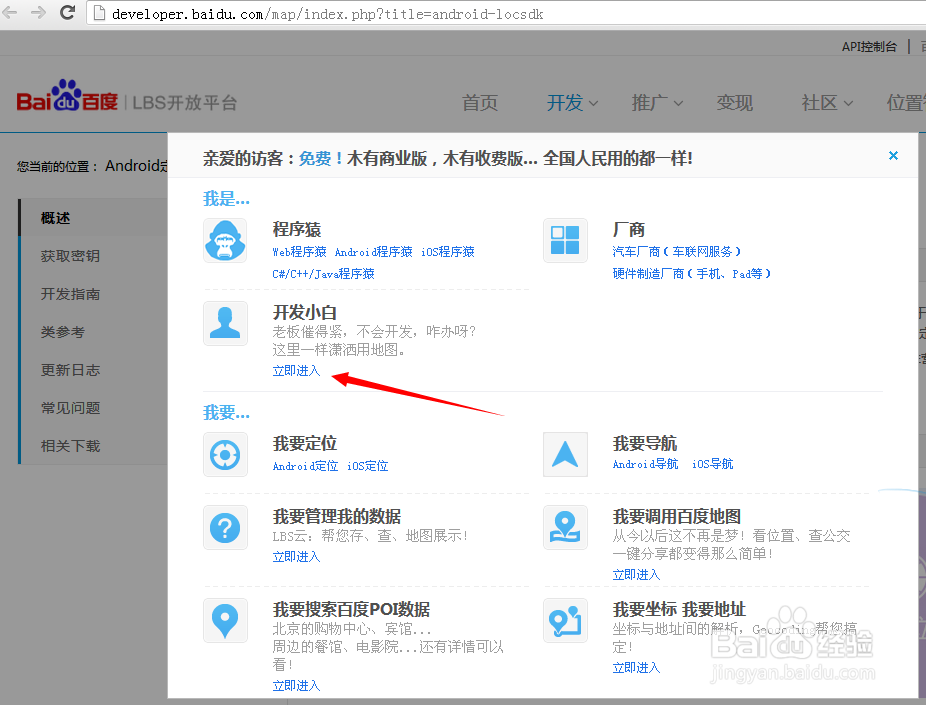Select 开发指南 in sidebar
This screenshot has width=926, height=705.
(x=93, y=293)
